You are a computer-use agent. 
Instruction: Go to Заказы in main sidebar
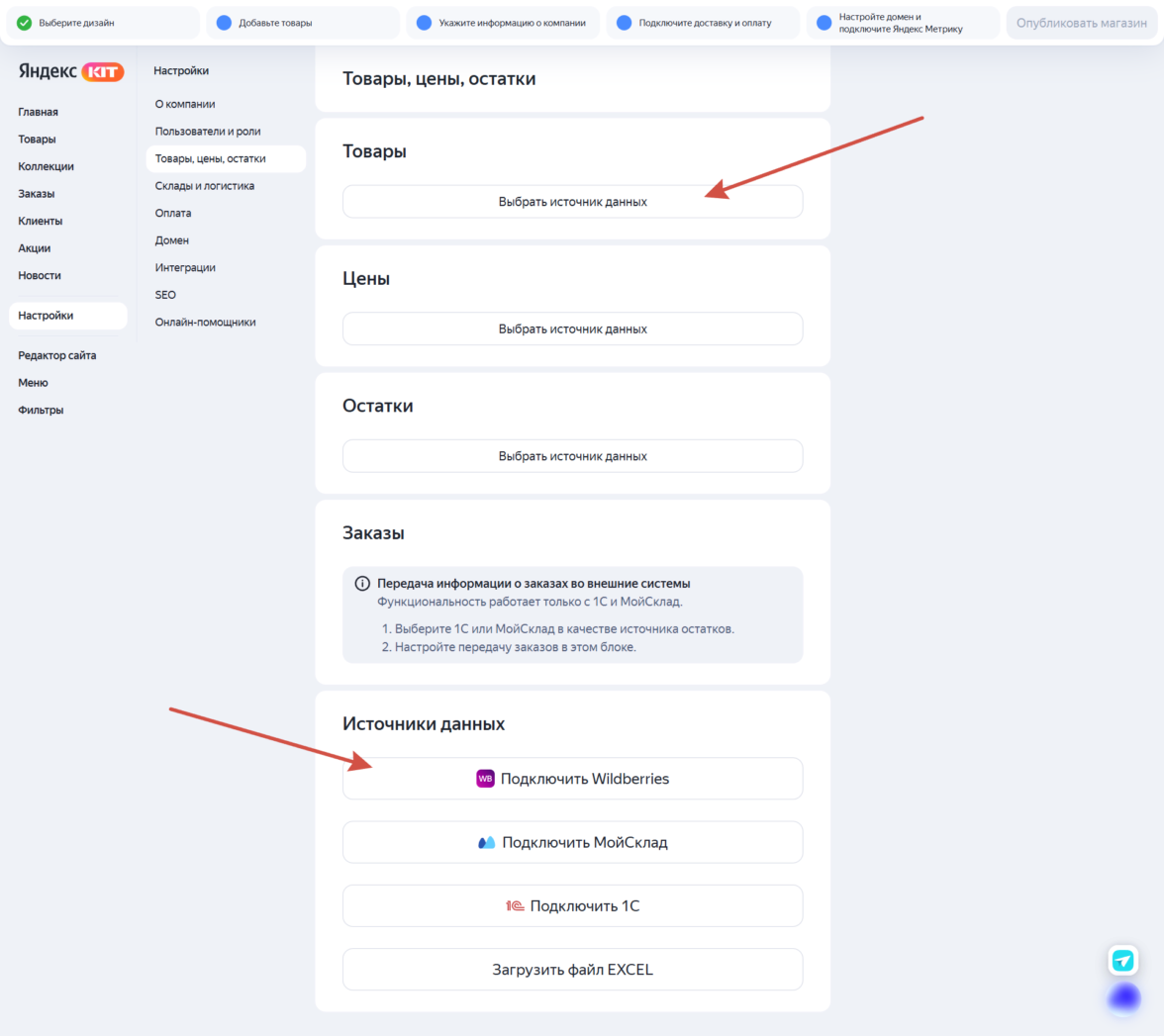(x=37, y=194)
